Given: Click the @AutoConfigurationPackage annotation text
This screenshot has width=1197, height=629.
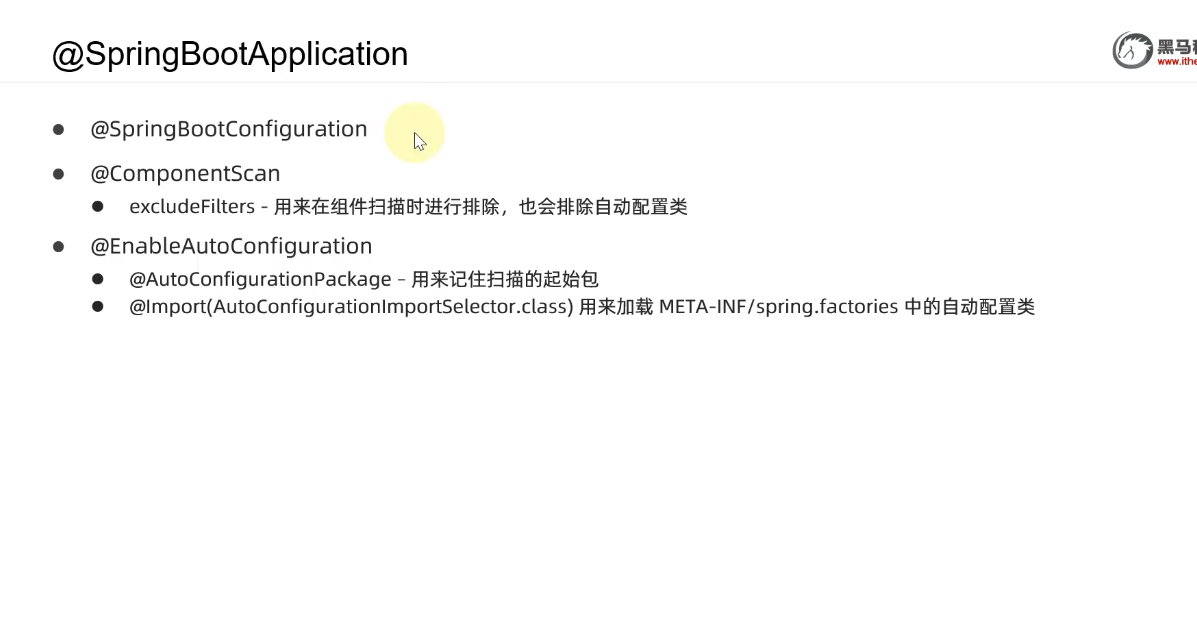Looking at the screenshot, I should pos(260,279).
